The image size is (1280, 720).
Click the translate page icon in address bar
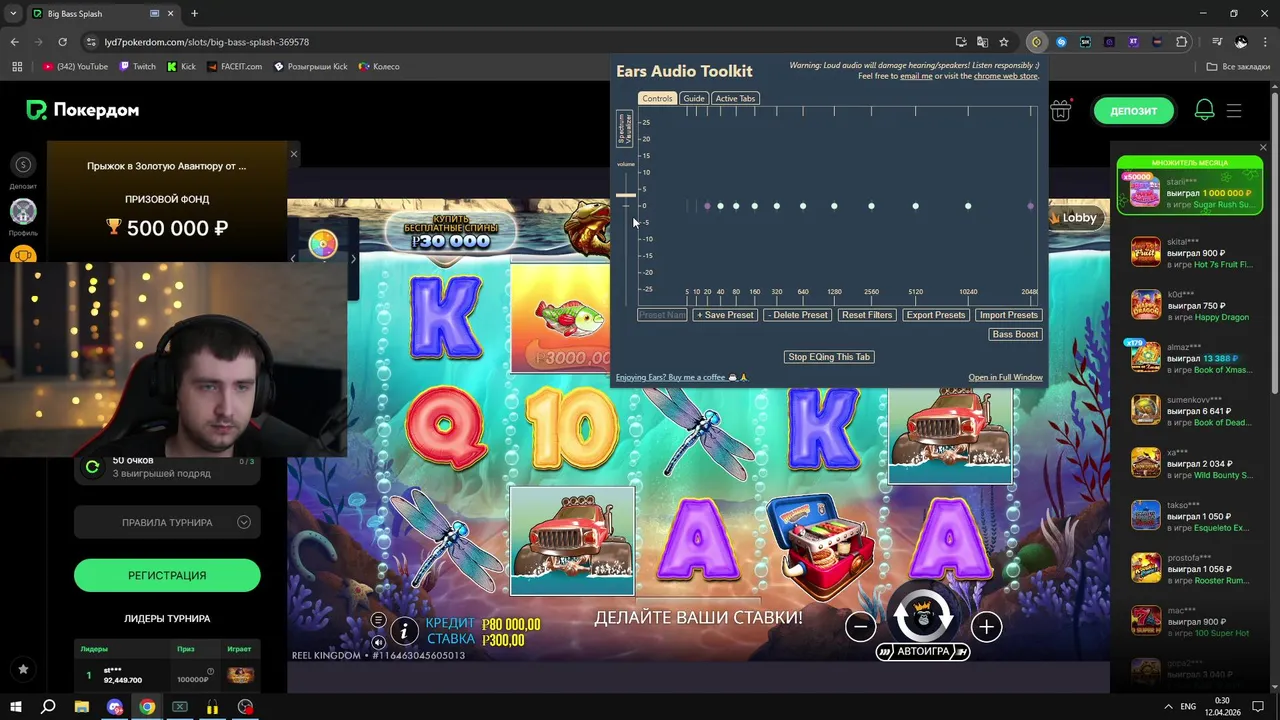tap(982, 42)
